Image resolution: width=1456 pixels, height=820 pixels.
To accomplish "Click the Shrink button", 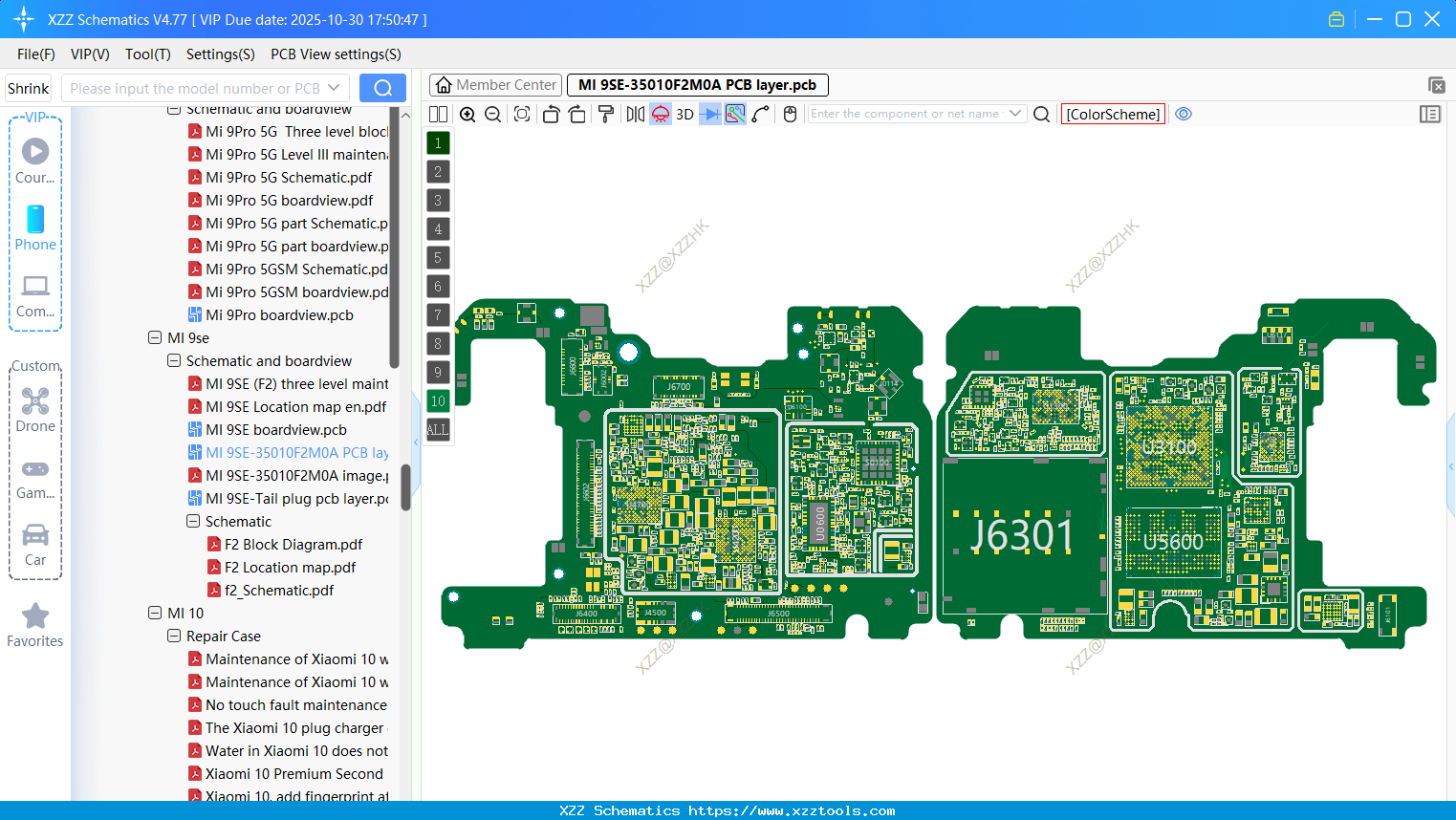I will coord(28,87).
